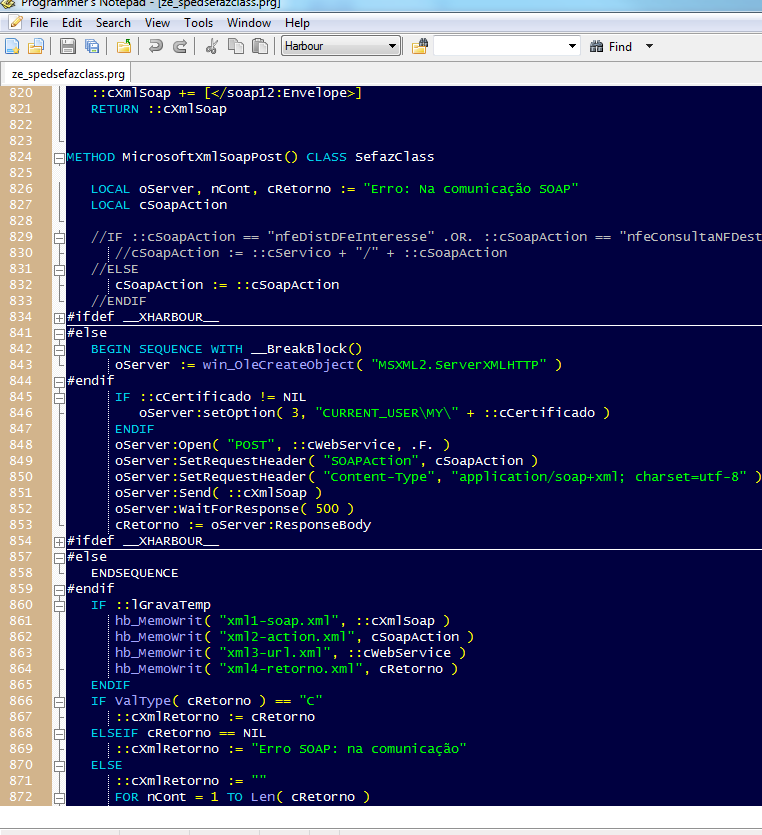Open the Search menu
762x835 pixels.
click(x=113, y=22)
